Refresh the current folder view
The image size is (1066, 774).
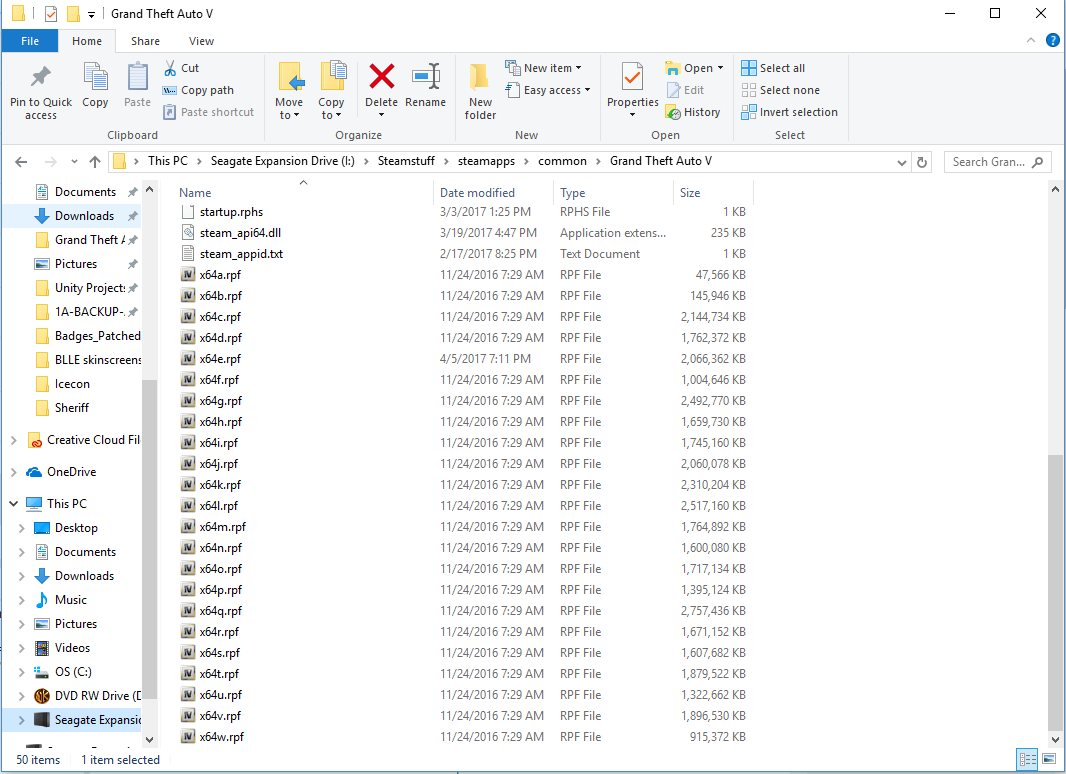922,162
